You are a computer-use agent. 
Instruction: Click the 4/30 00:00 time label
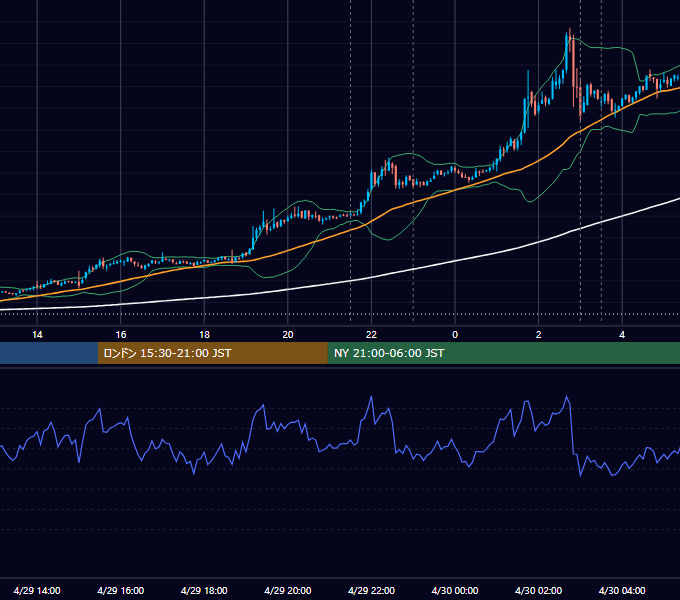coord(455,590)
